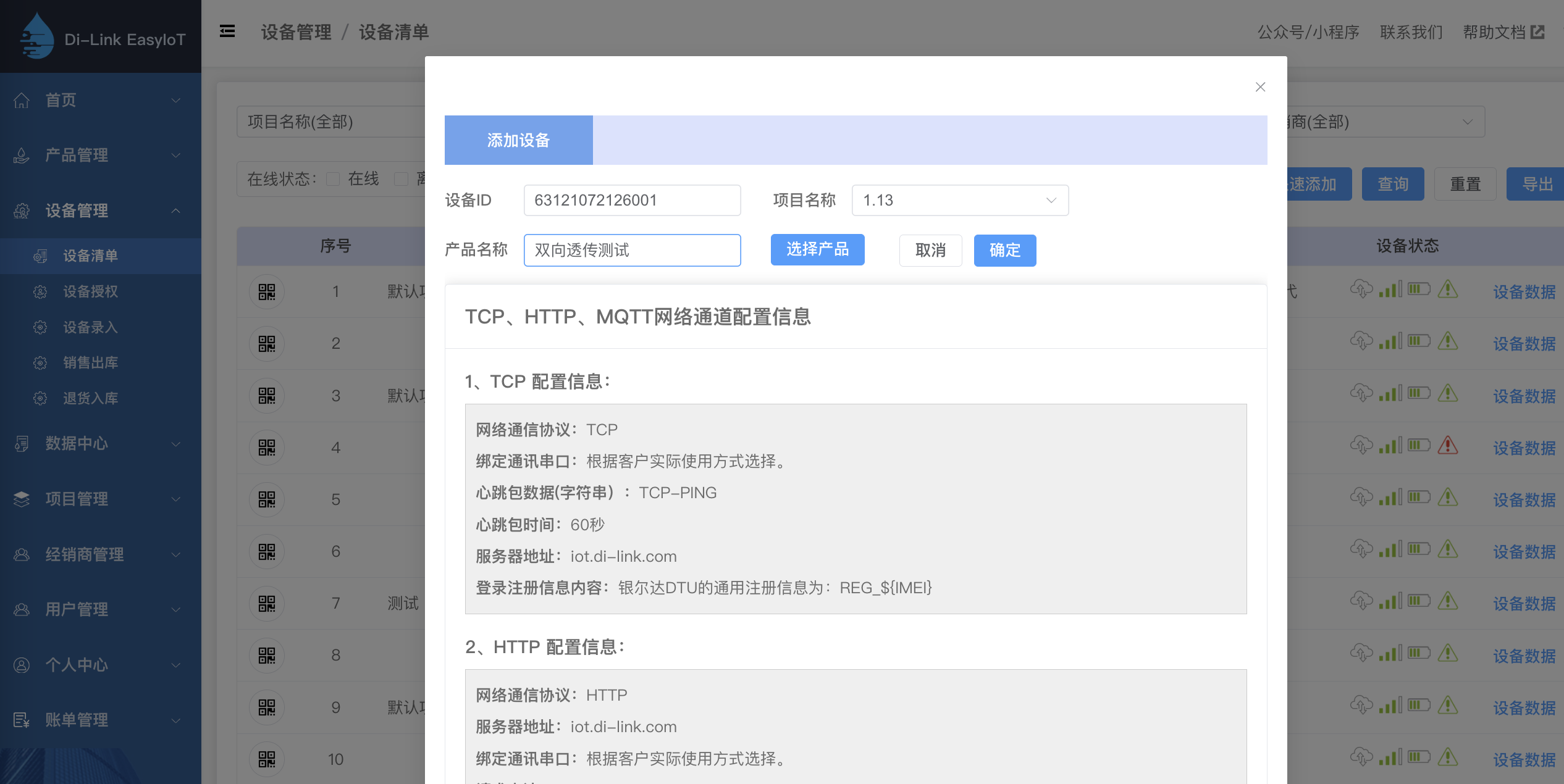Click the warning triangle icon in row 9
The width and height of the screenshot is (1564, 784).
click(x=1448, y=705)
